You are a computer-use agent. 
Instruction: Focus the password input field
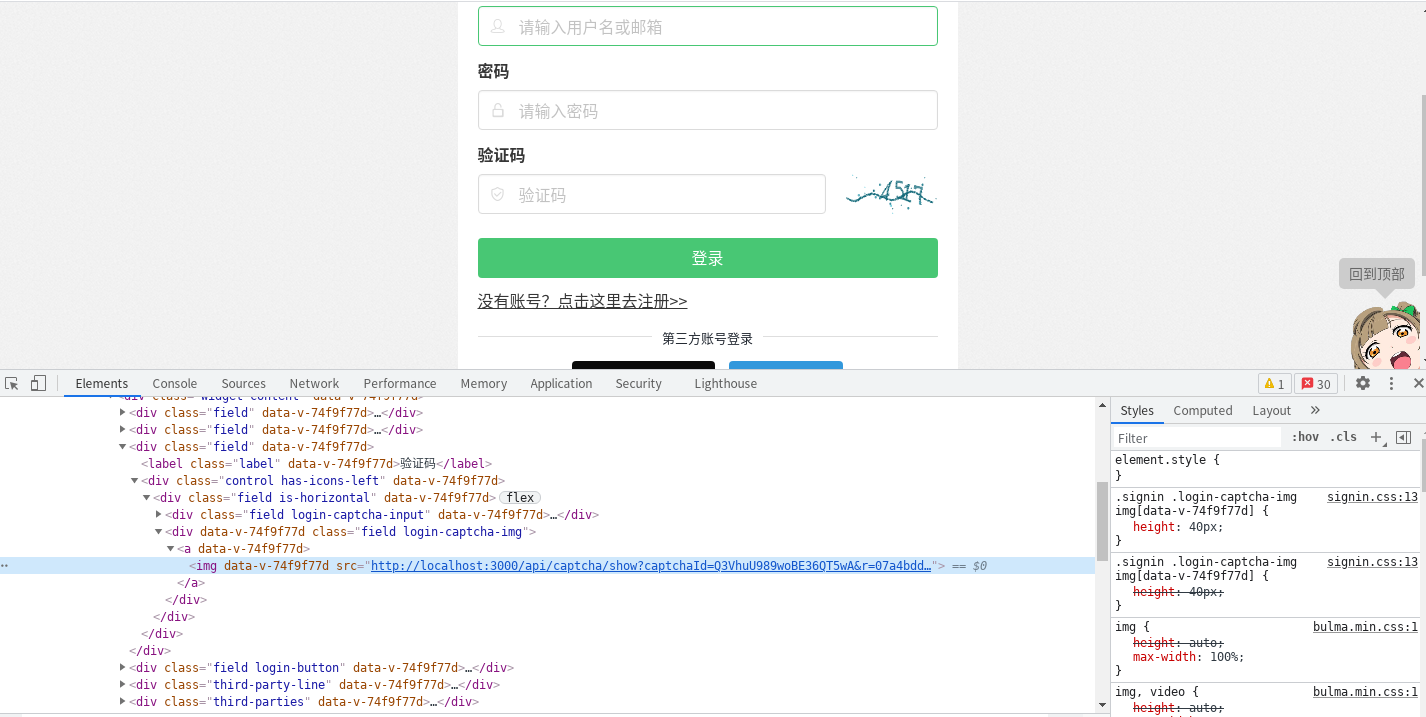708,110
